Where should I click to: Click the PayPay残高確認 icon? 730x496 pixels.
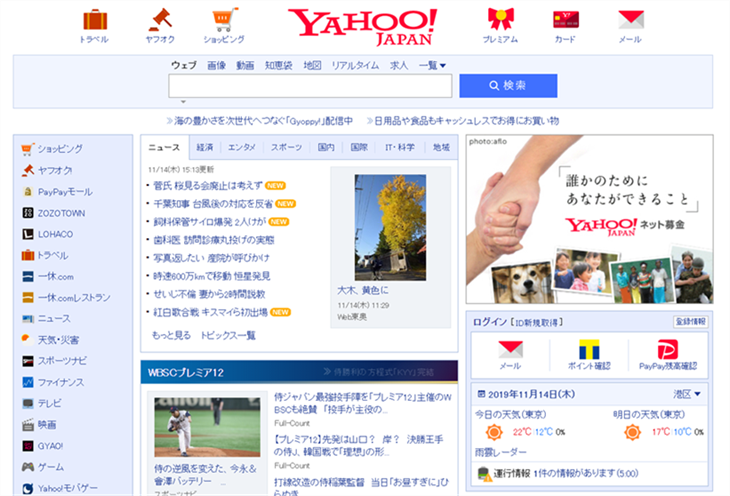668,349
